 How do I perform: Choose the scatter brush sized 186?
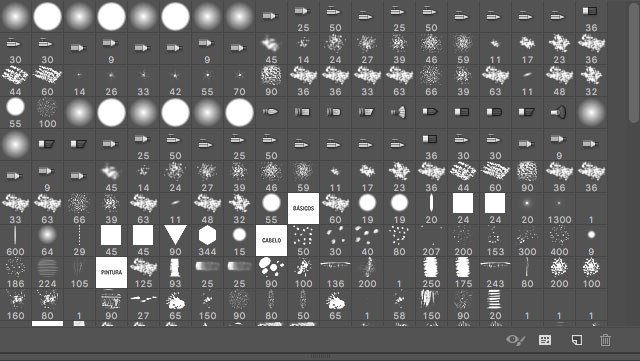tap(16, 272)
